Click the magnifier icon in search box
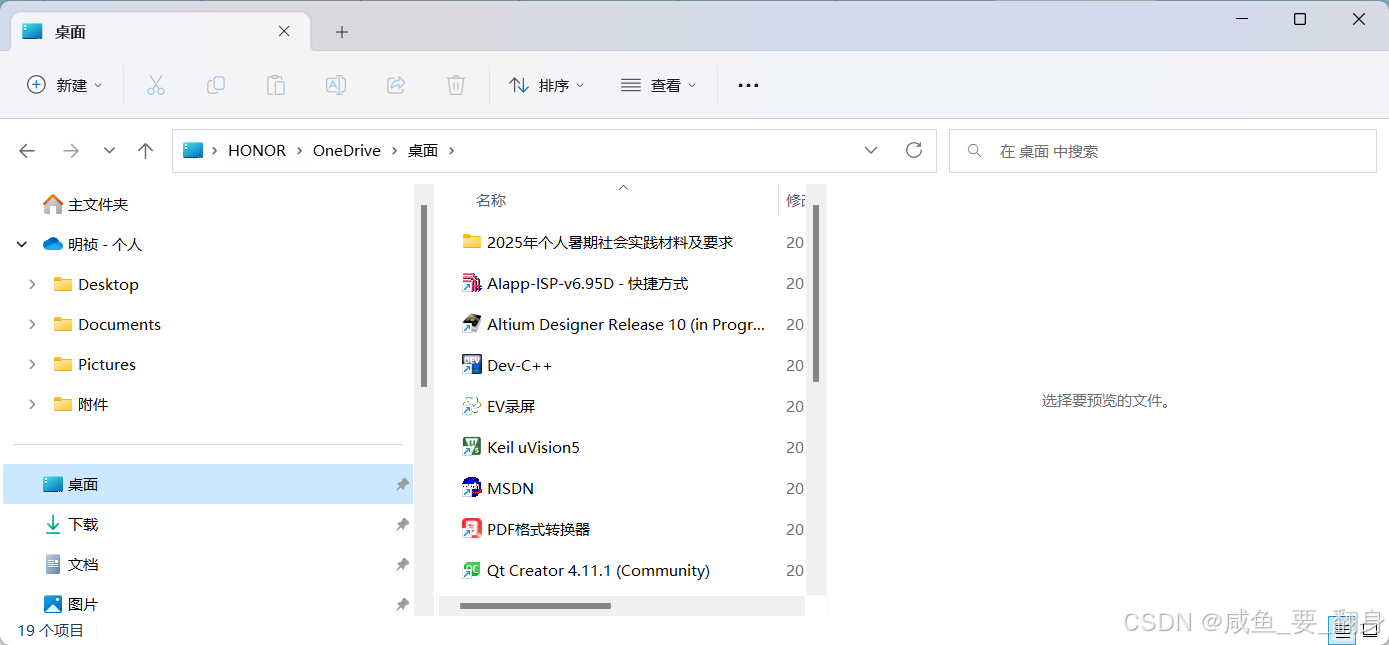This screenshot has width=1389, height=645. tap(974, 151)
